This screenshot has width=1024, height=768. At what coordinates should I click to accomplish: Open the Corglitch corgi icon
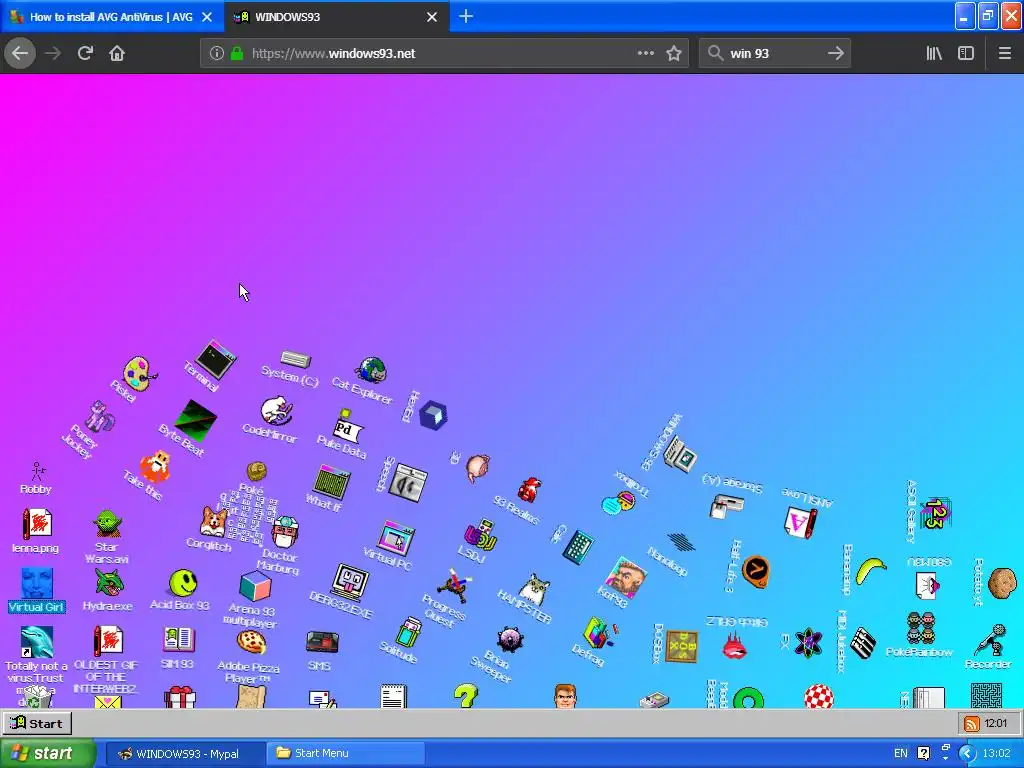[x=214, y=522]
